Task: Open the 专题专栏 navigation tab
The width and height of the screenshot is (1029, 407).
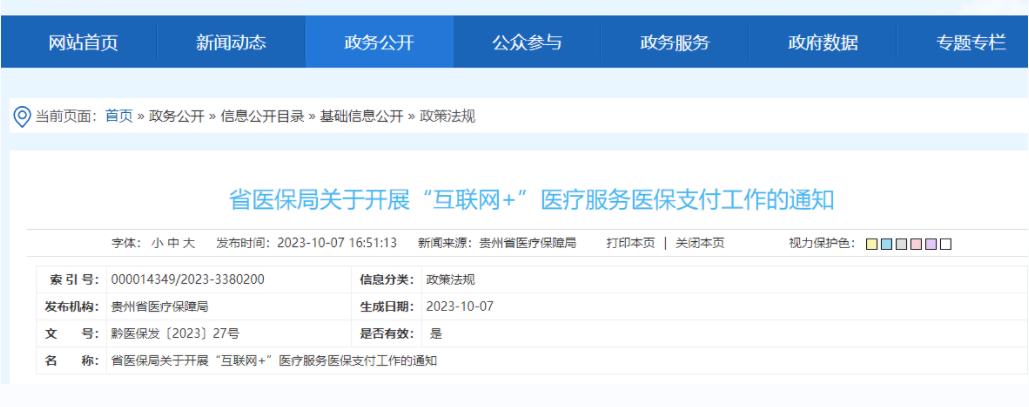Action: pyautogui.click(x=971, y=43)
